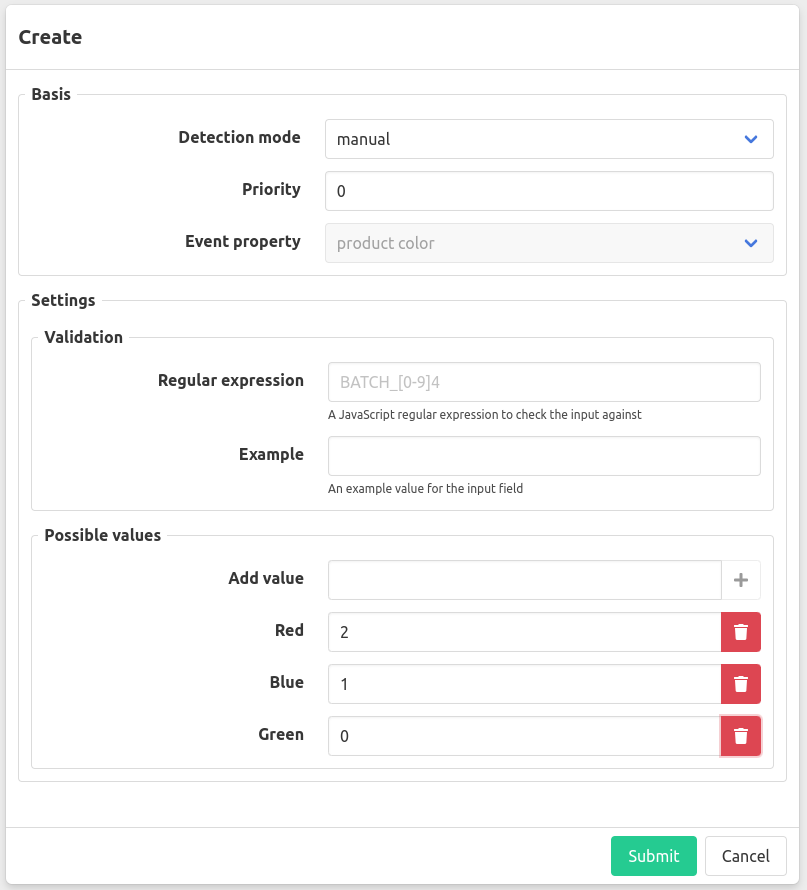Click the 'Validation' section heading

(83, 337)
